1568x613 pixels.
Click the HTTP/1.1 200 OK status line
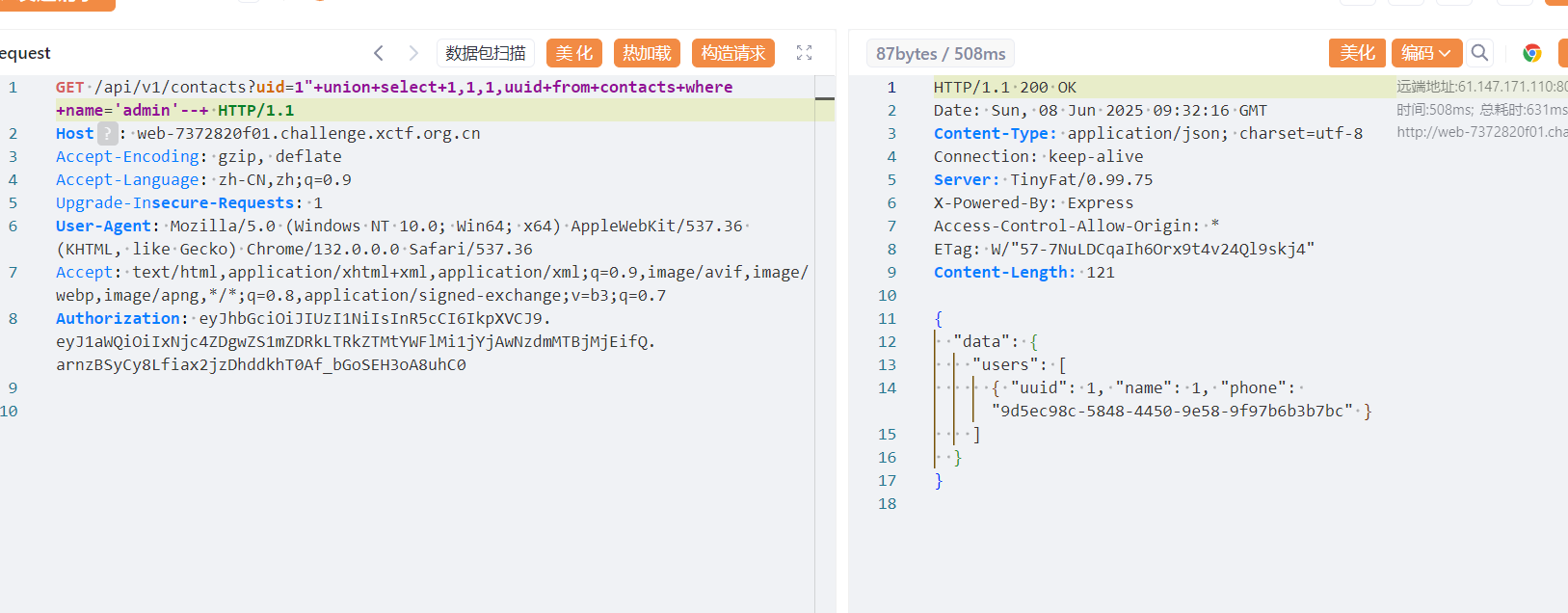point(1005,87)
